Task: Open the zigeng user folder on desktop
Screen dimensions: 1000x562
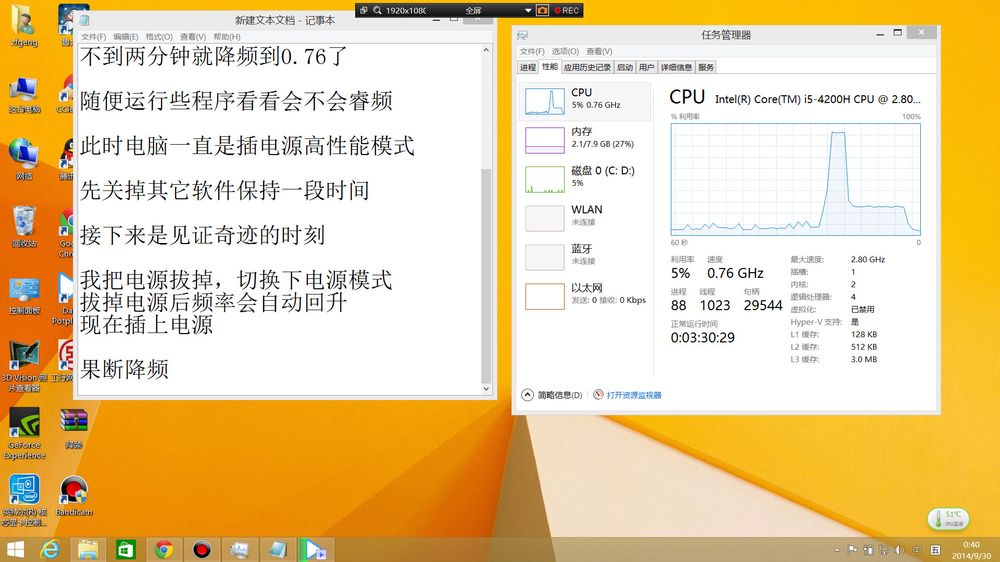Action: pos(24,26)
